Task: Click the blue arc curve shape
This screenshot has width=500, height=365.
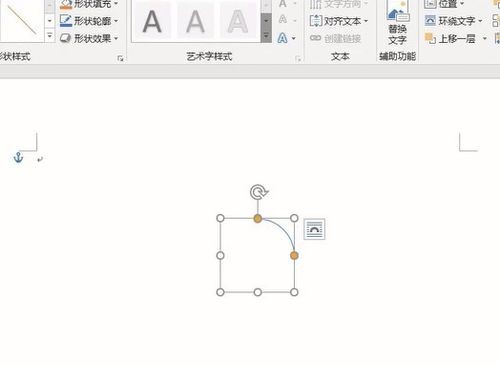Action: point(283,230)
